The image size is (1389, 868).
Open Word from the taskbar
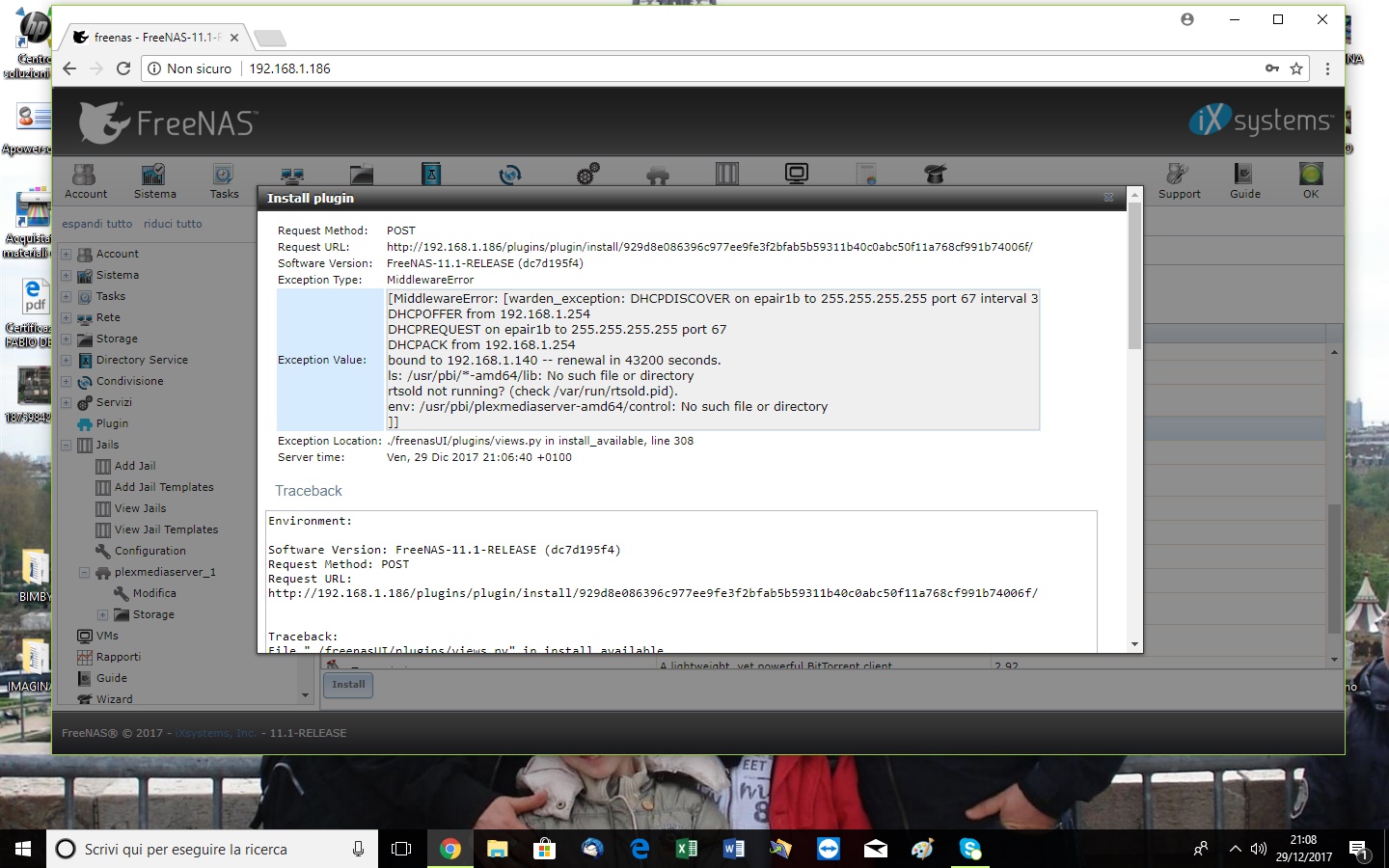(734, 849)
